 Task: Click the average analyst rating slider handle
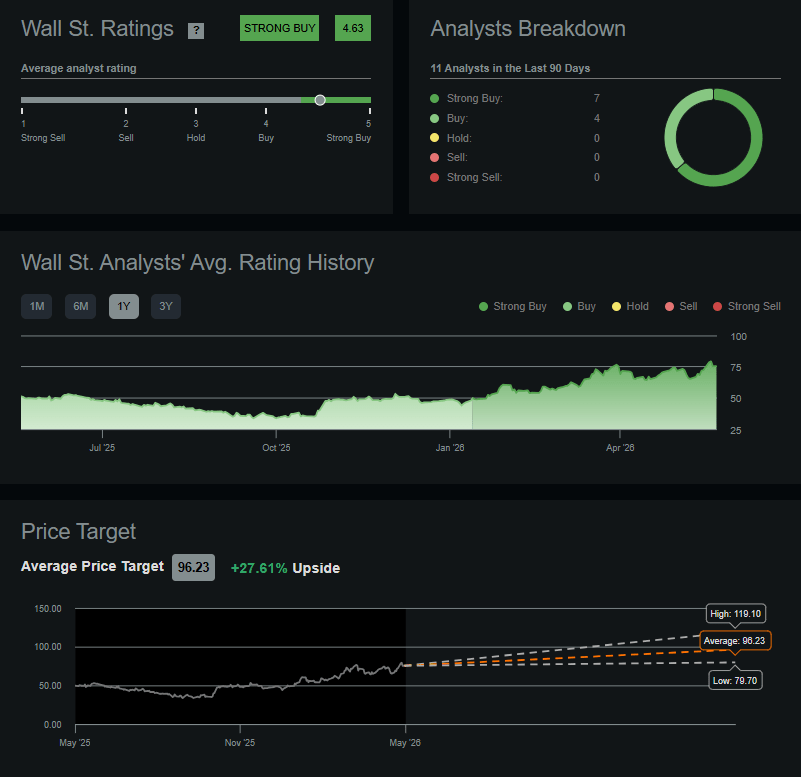(x=320, y=100)
